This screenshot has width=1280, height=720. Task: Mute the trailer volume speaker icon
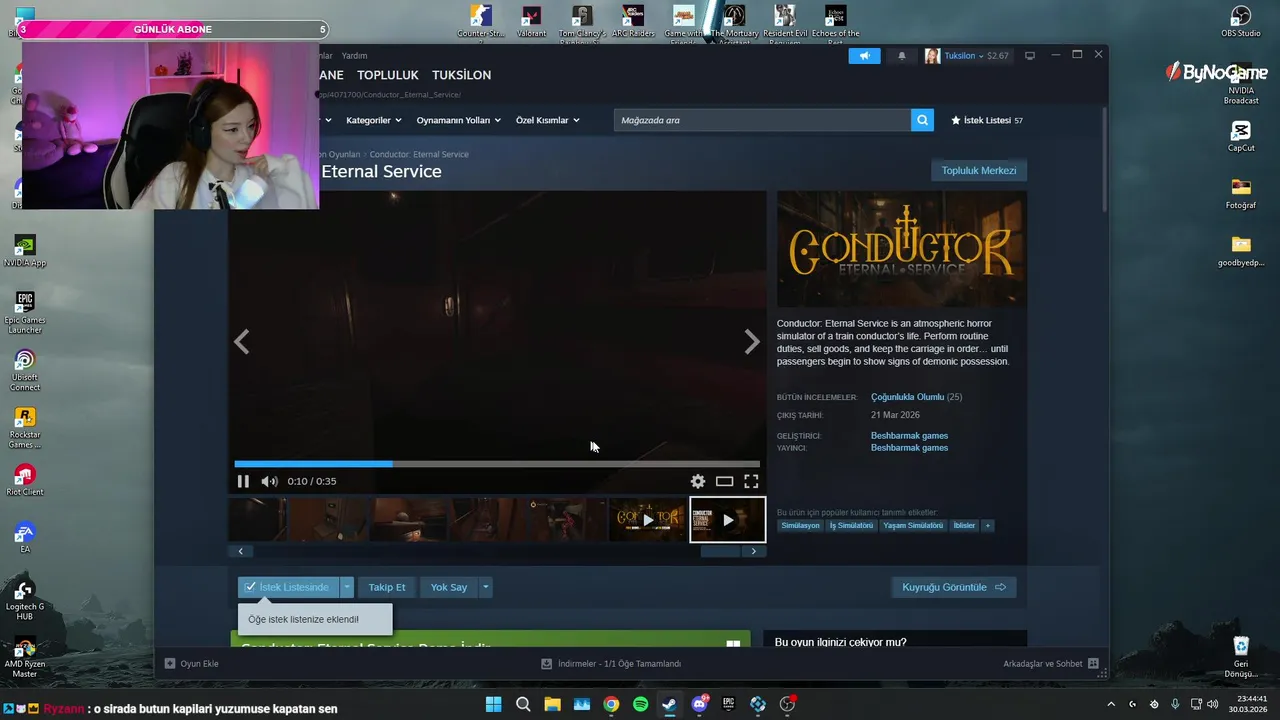point(269,481)
